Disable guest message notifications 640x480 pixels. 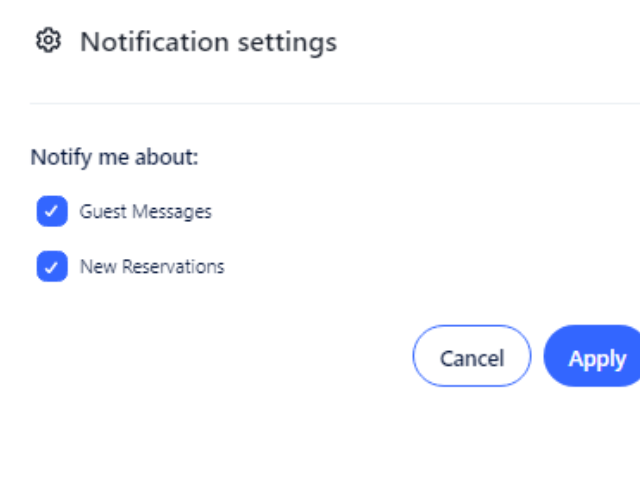click(52, 211)
